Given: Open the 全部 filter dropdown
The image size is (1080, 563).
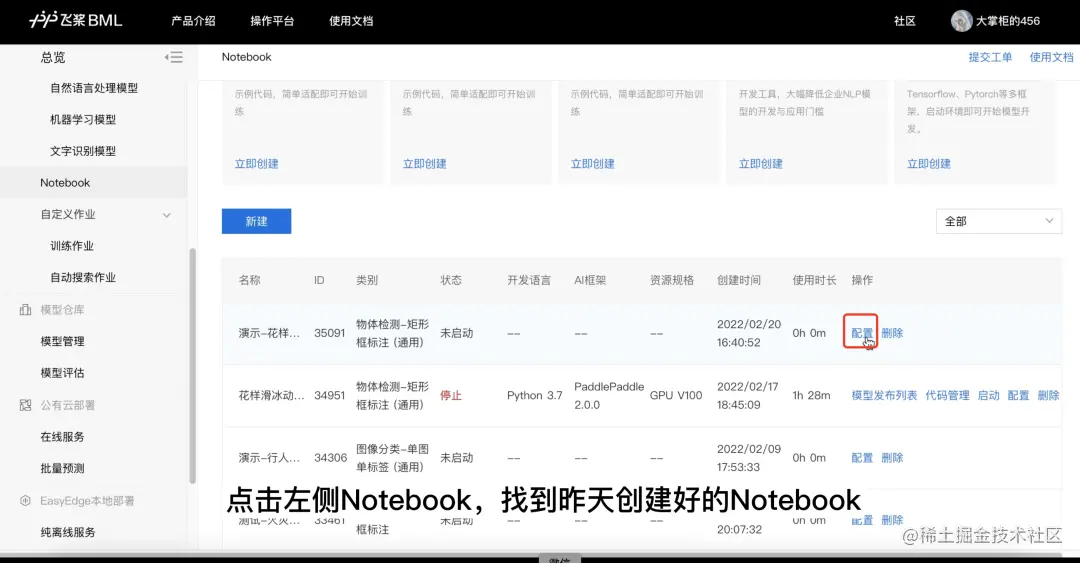Looking at the screenshot, I should 999,221.
